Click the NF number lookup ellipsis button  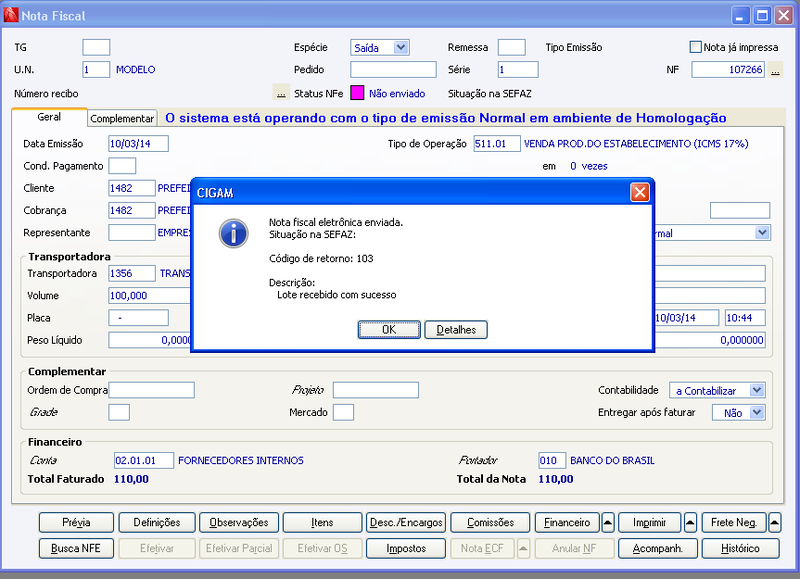(x=775, y=70)
